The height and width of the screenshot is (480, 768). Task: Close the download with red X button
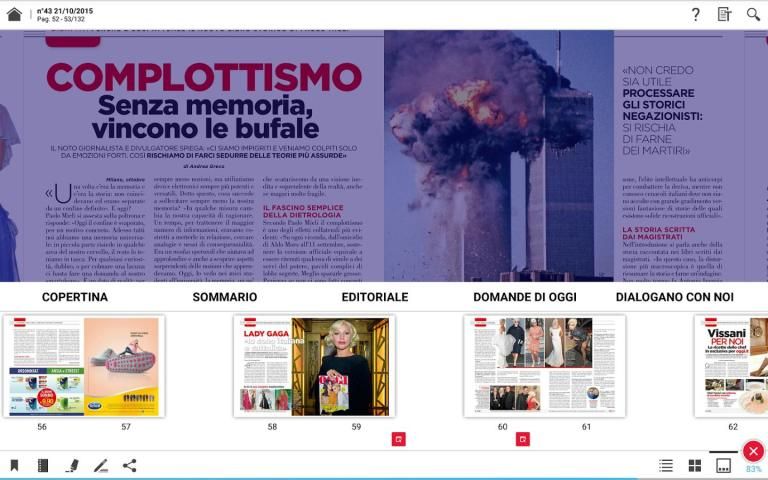pyautogui.click(x=753, y=451)
